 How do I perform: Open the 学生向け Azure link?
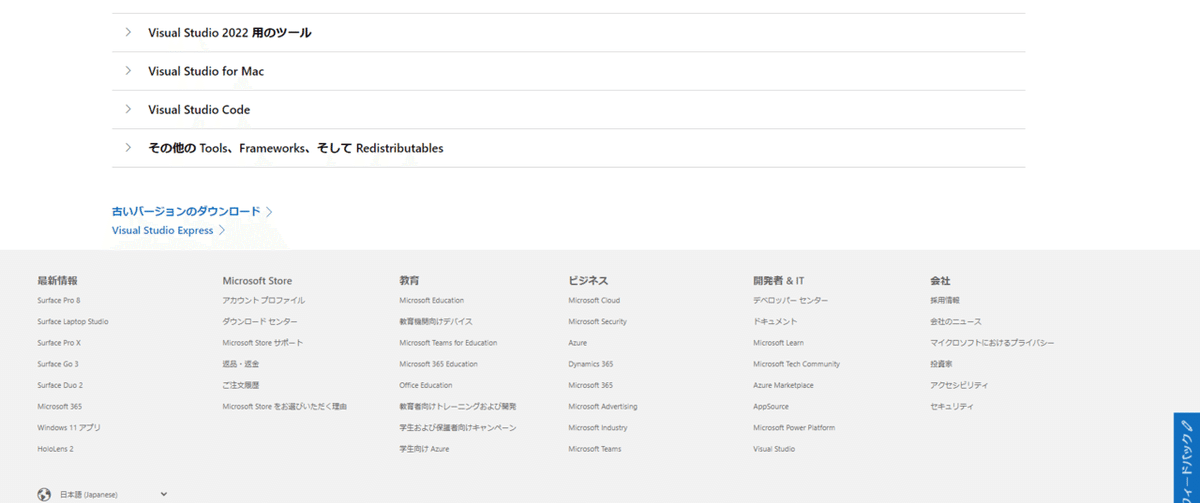[424, 449]
